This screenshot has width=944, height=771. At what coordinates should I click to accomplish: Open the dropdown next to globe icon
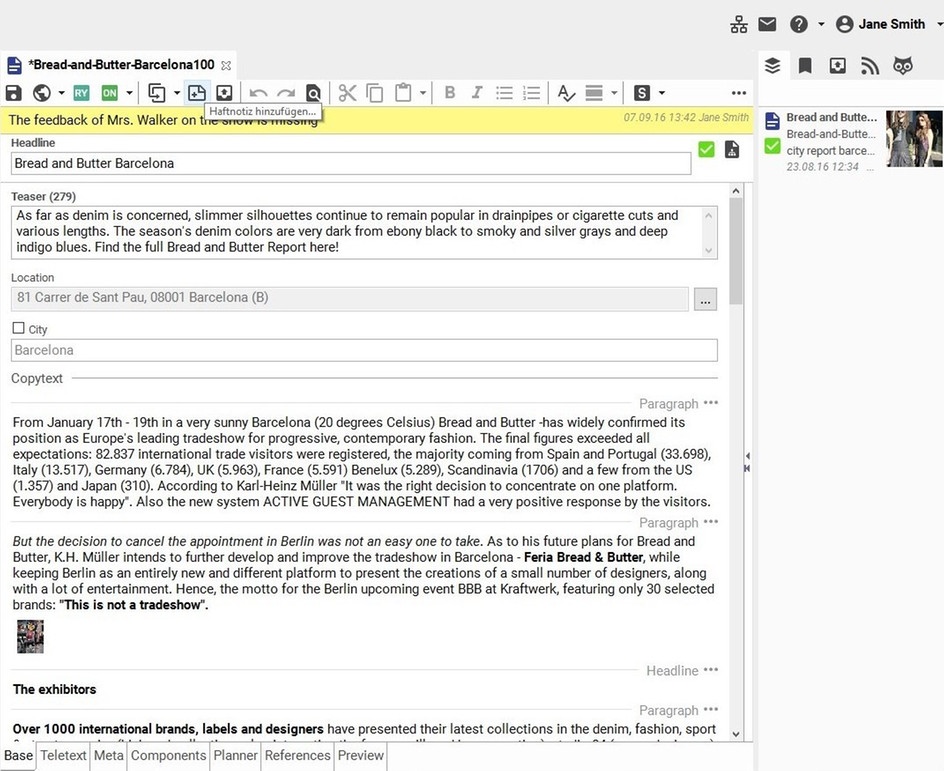coord(61,93)
